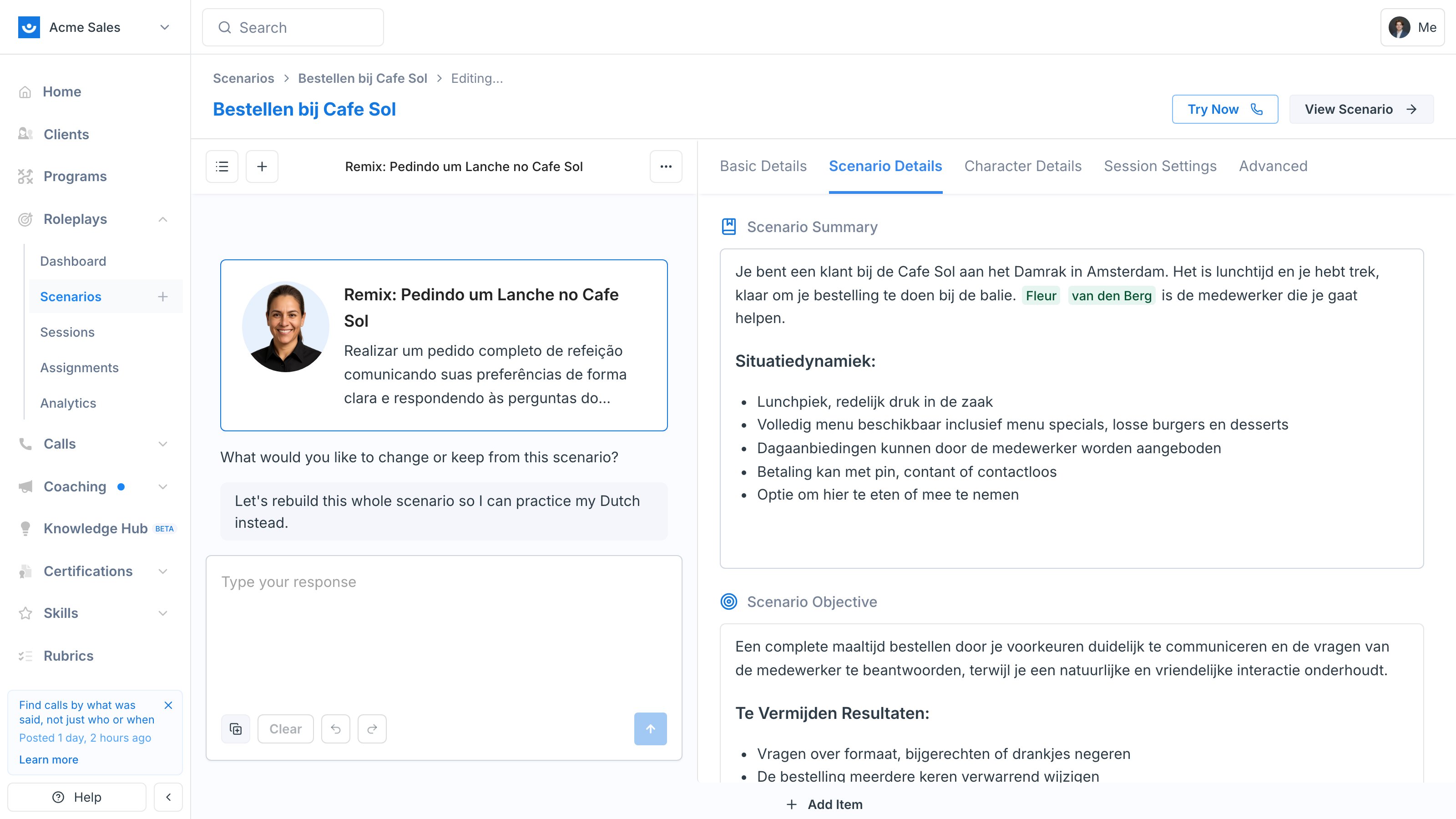This screenshot has width=1456, height=819.
Task: Select Scenarios in sidebar
Action: coord(71,297)
